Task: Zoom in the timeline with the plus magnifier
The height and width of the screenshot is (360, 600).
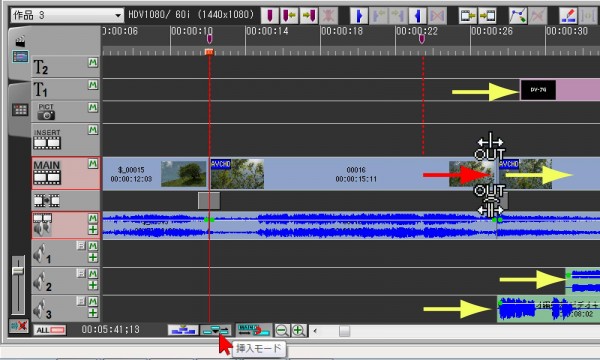Action: point(299,330)
